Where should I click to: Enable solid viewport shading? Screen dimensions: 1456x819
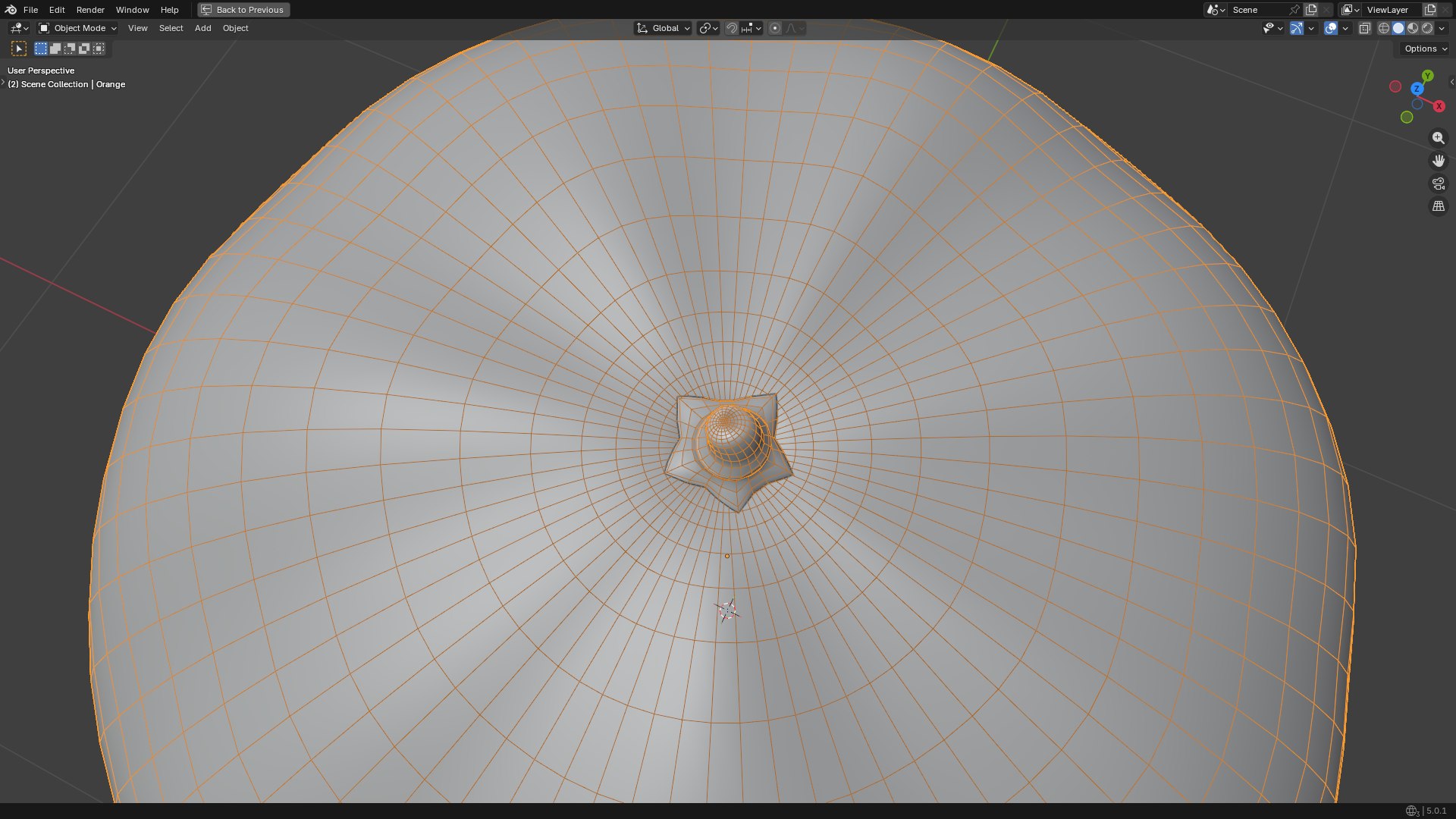1398,28
